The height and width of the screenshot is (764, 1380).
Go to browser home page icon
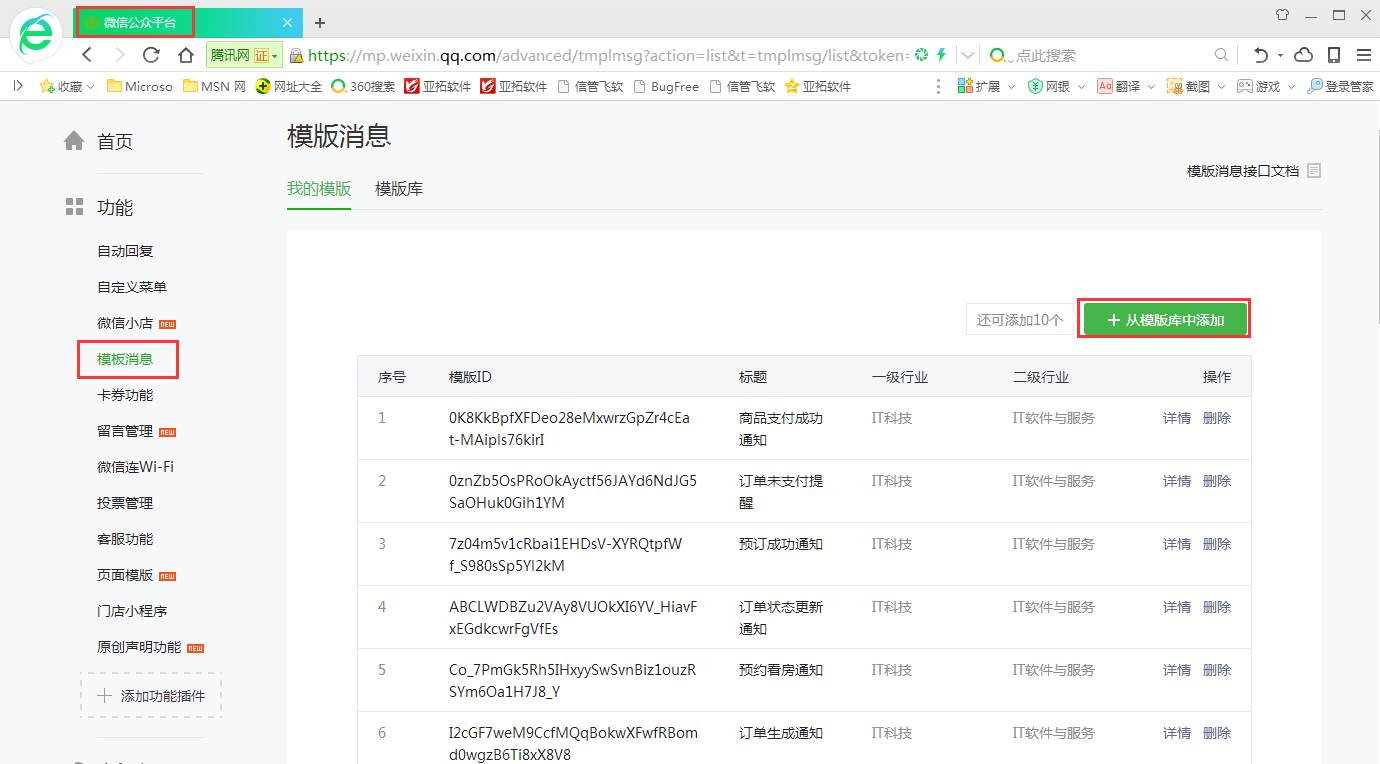[x=186, y=55]
